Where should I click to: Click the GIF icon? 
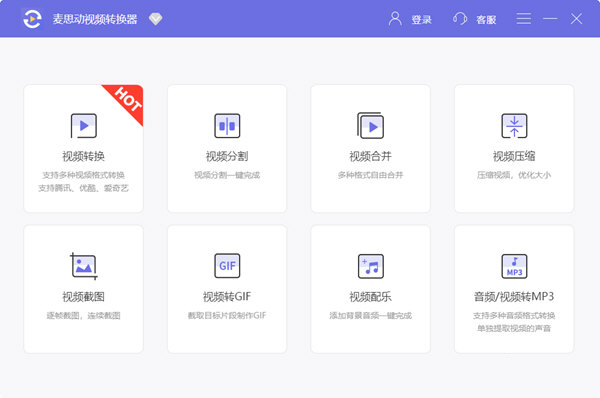click(x=227, y=266)
